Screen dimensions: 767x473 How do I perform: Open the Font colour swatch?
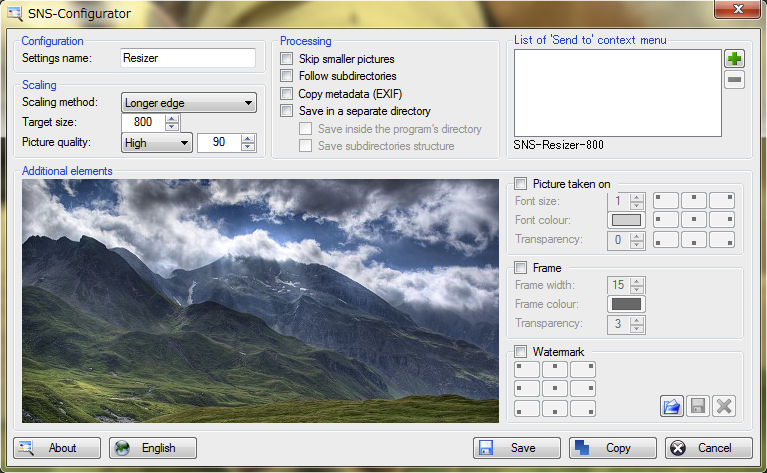(626, 220)
